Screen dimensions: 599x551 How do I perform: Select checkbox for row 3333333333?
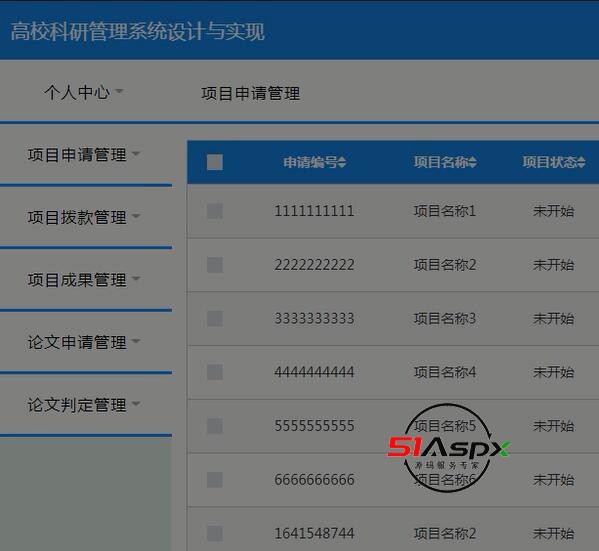pos(215,318)
